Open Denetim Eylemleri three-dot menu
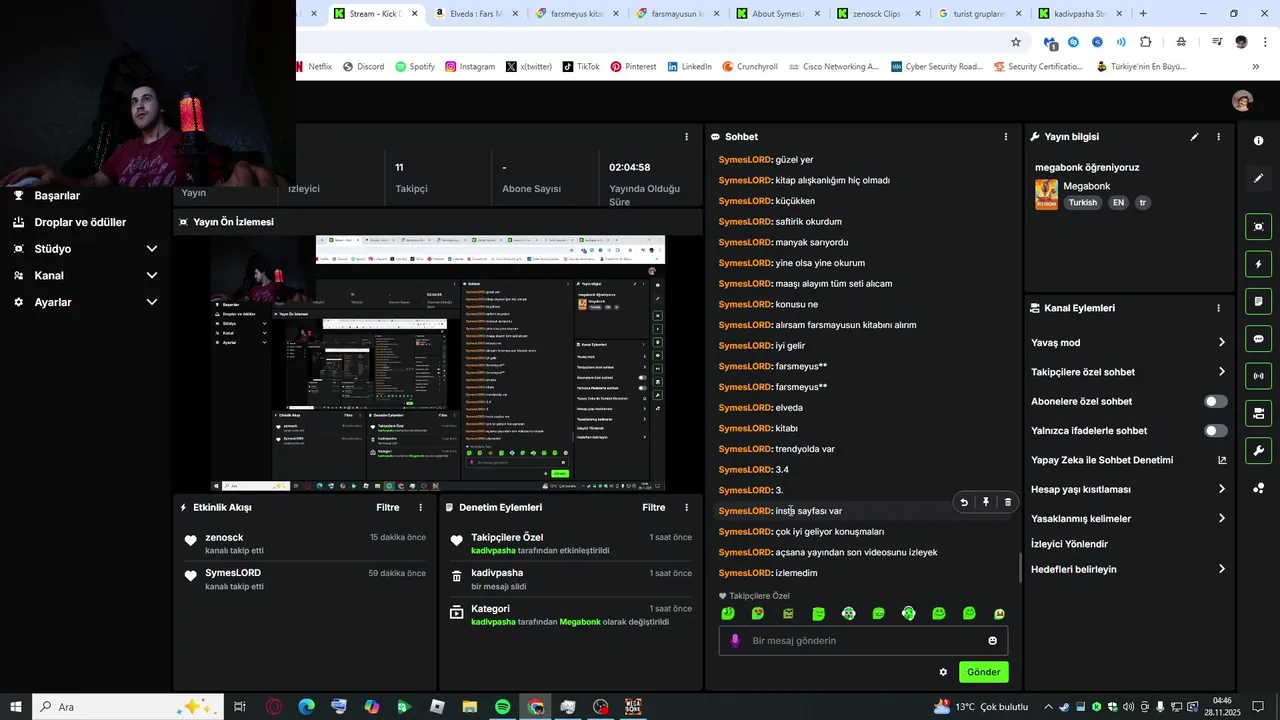This screenshot has width=1280, height=720. [686, 508]
